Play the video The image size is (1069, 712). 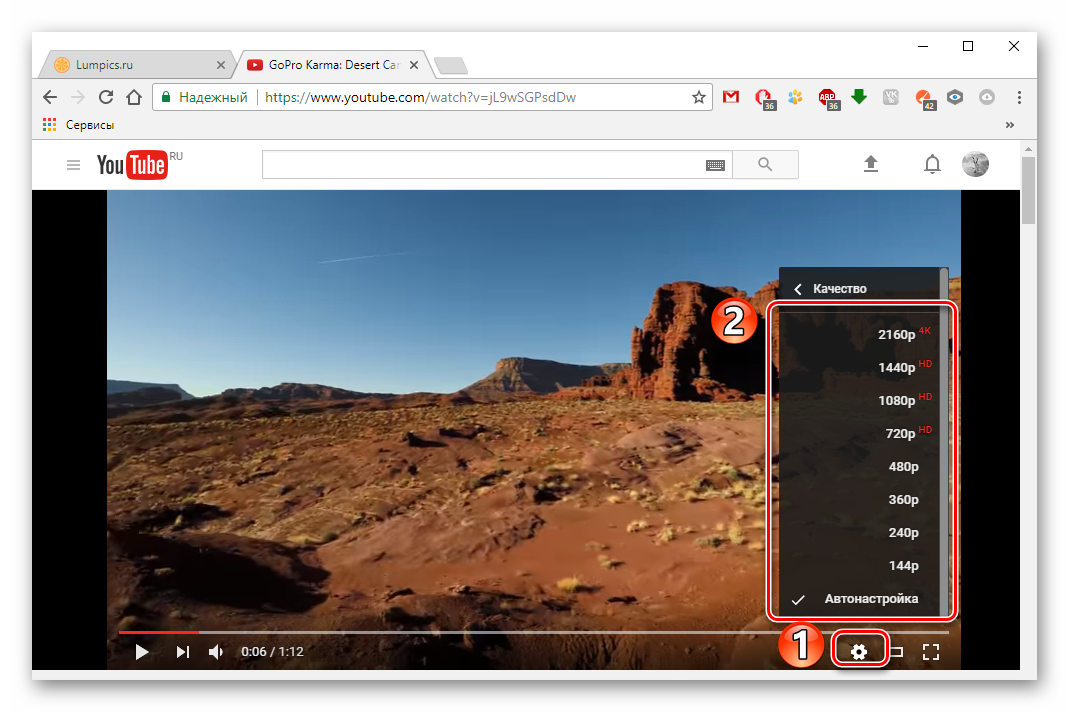pos(142,652)
